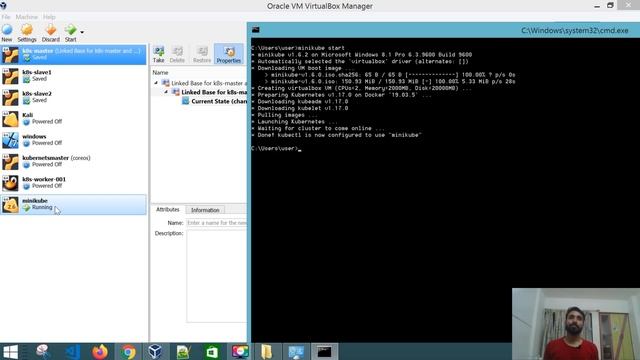Click the cmd taskbar icon

click(x=324, y=351)
